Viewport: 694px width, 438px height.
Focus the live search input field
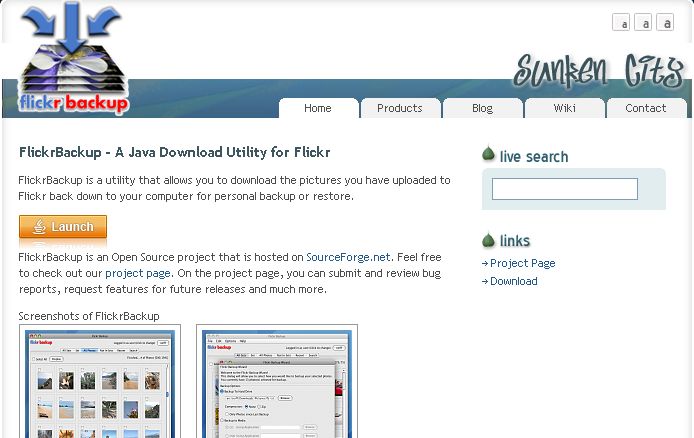pos(565,189)
